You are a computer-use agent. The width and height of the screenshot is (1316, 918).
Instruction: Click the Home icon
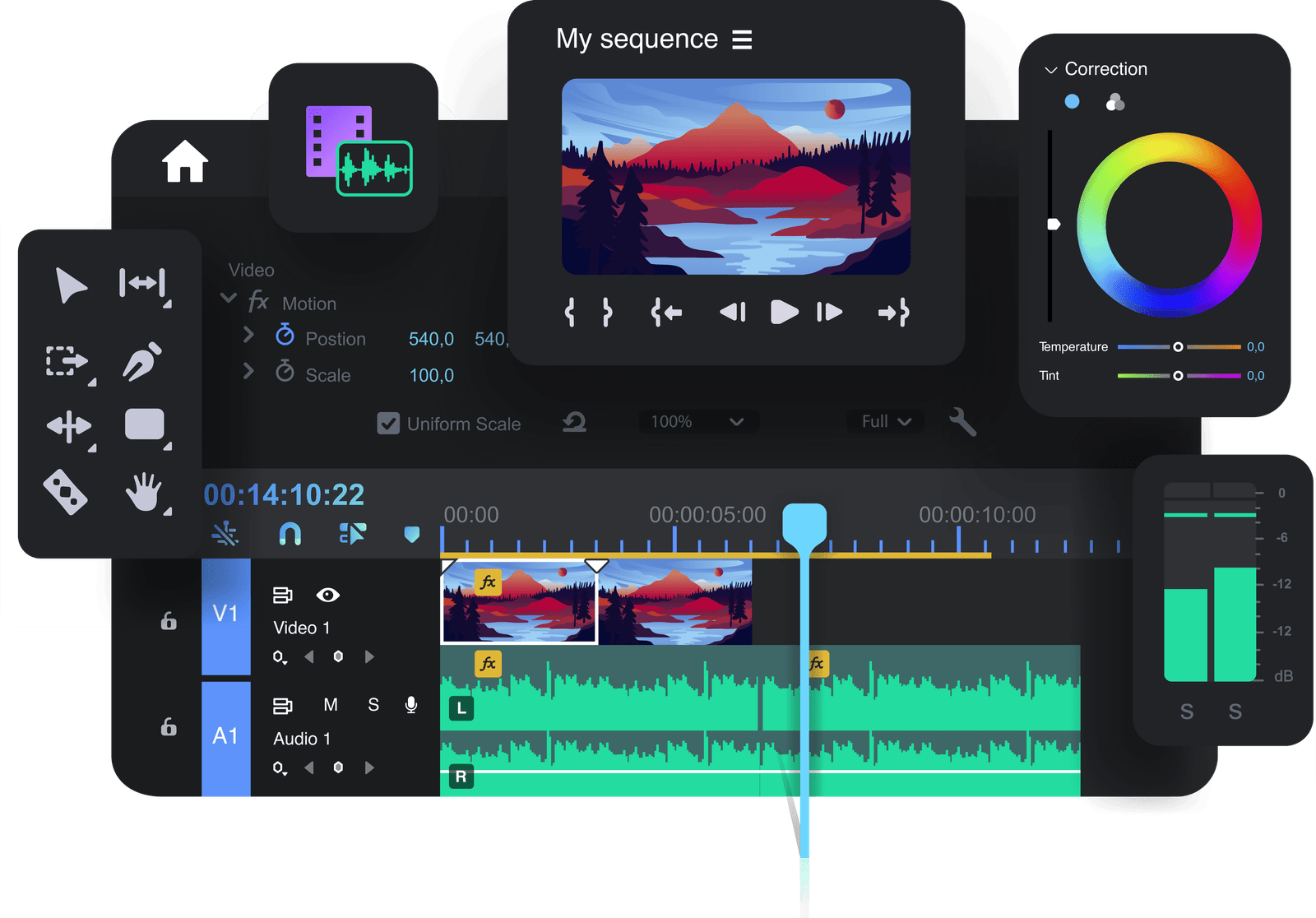(x=185, y=161)
